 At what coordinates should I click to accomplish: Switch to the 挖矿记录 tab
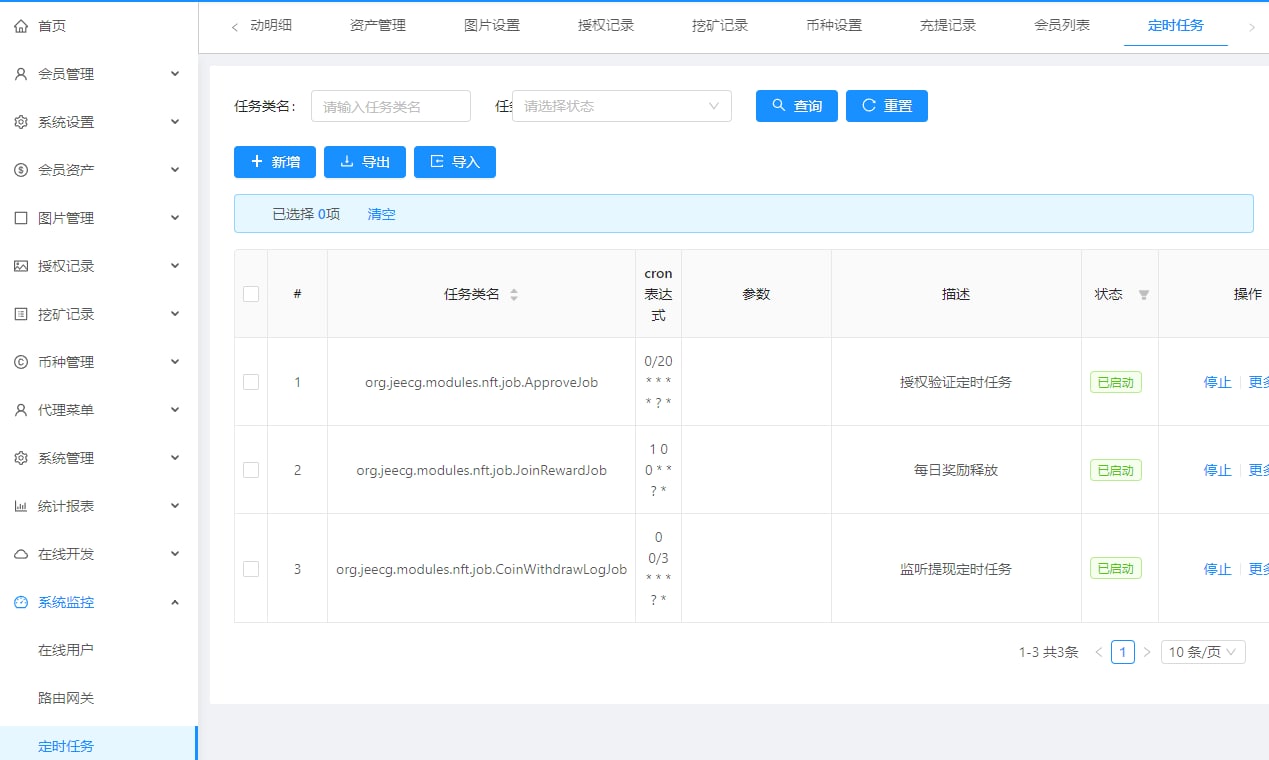pyautogui.click(x=720, y=26)
